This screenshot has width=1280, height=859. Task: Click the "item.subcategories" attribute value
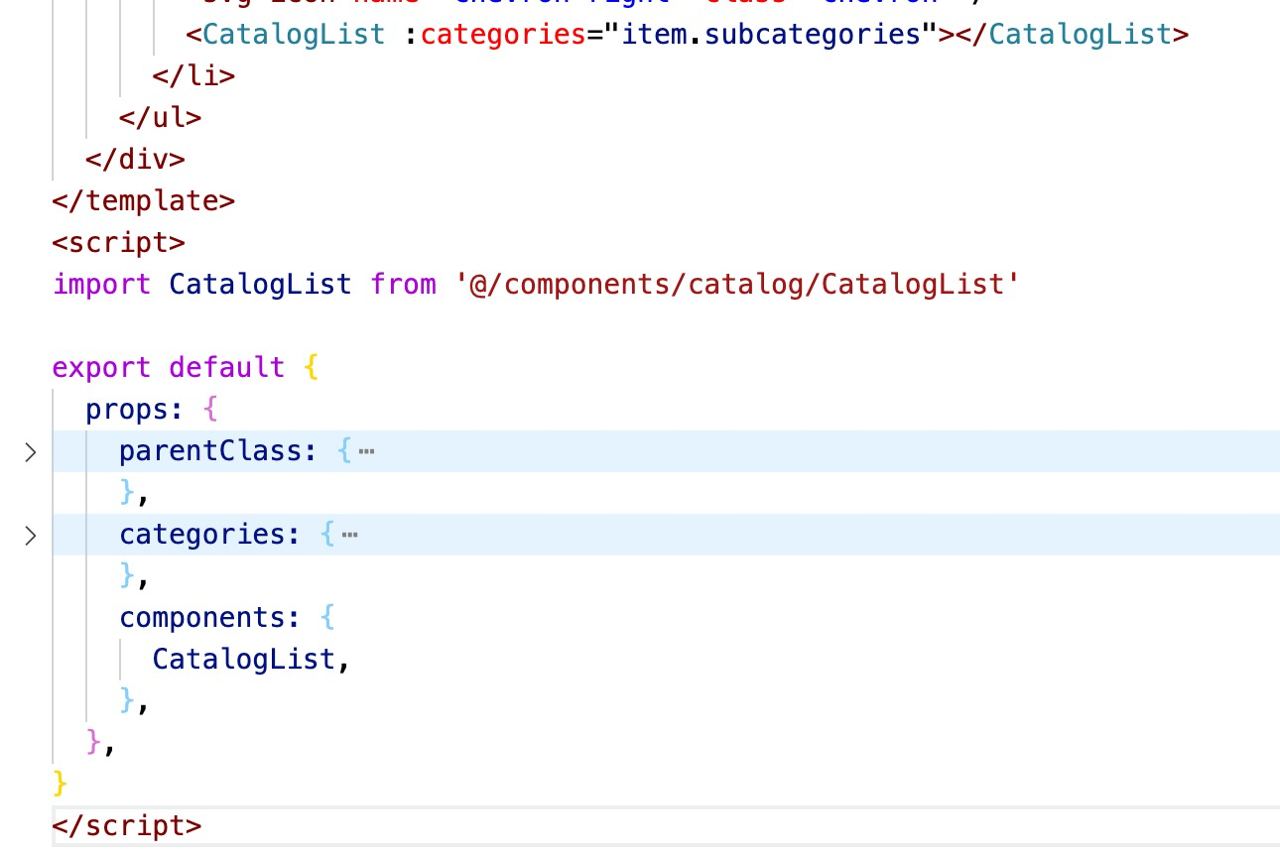tap(770, 34)
